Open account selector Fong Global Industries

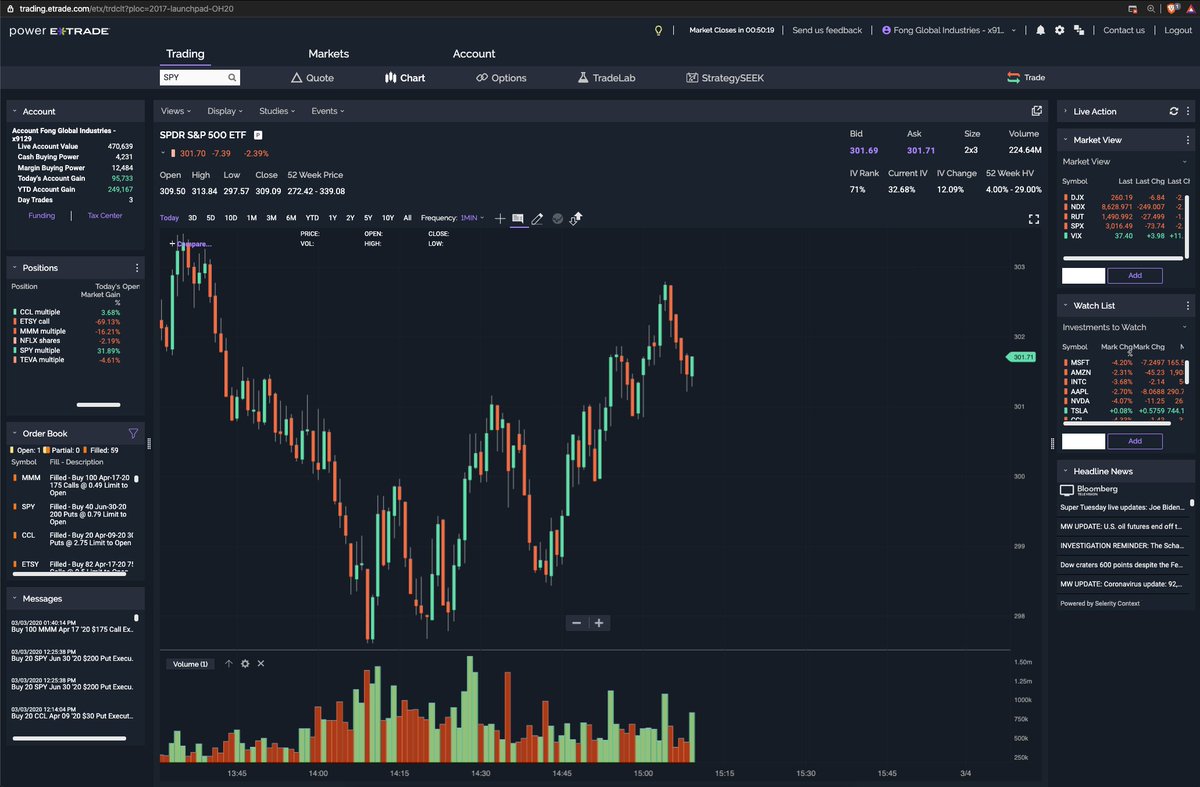click(x=950, y=30)
